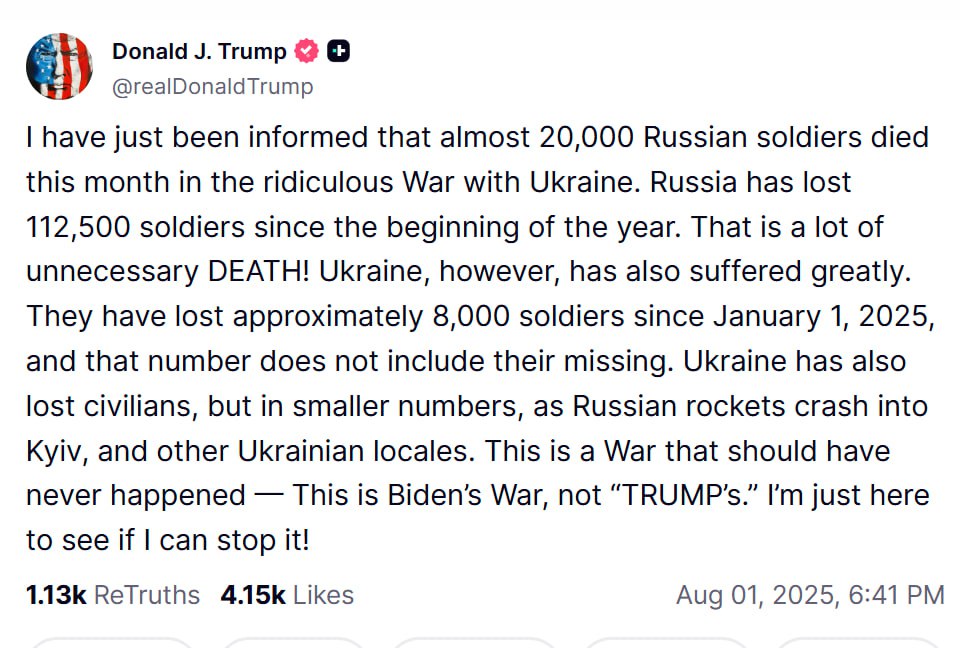
Task: Click the 20,000 figure in the post
Action: 587,137
